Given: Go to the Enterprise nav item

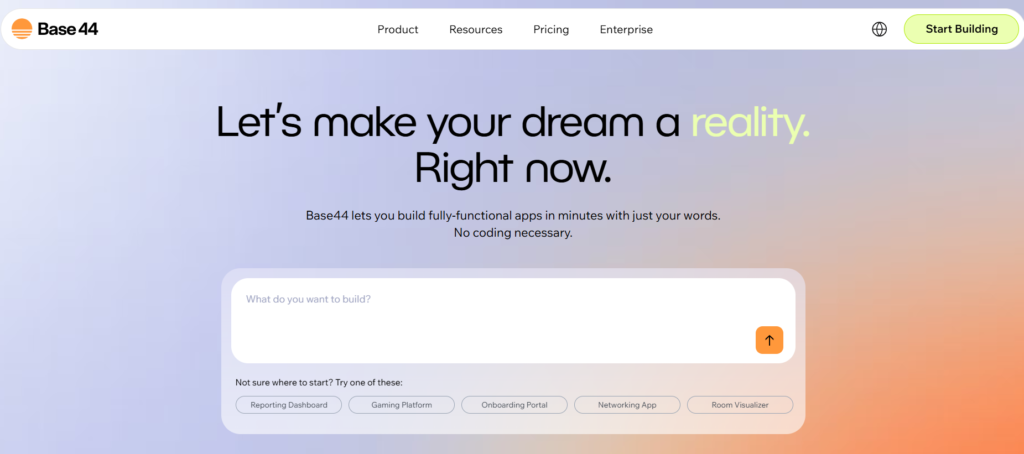Looking at the screenshot, I should pyautogui.click(x=626, y=30).
